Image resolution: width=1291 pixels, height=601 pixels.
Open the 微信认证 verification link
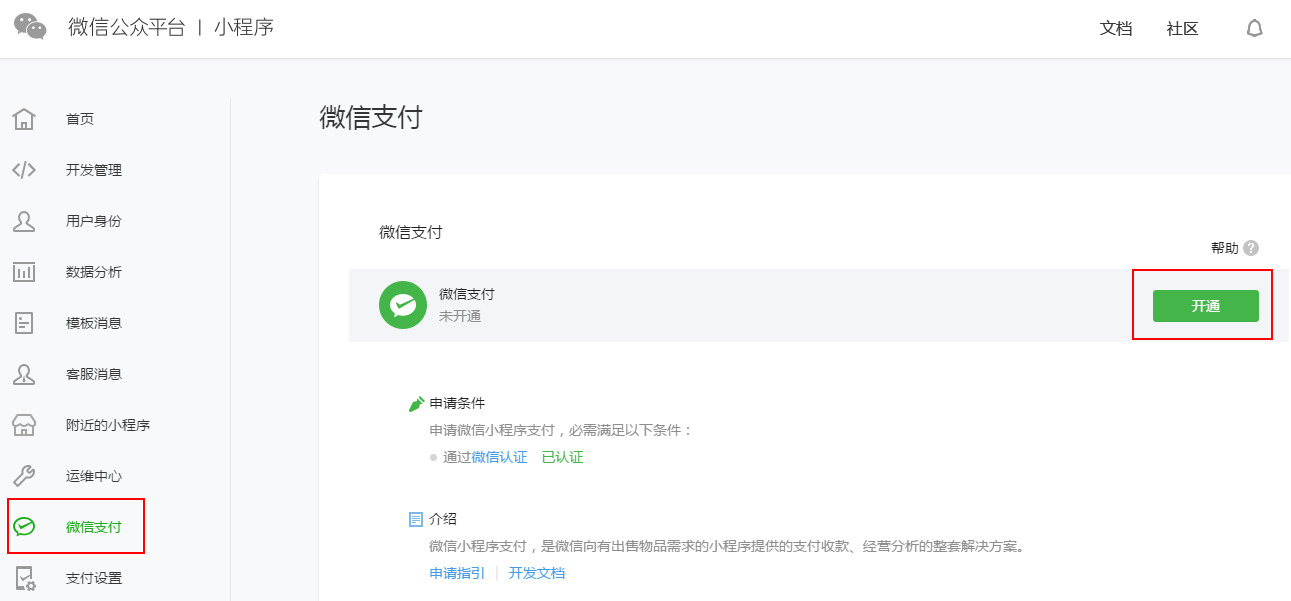pos(501,456)
